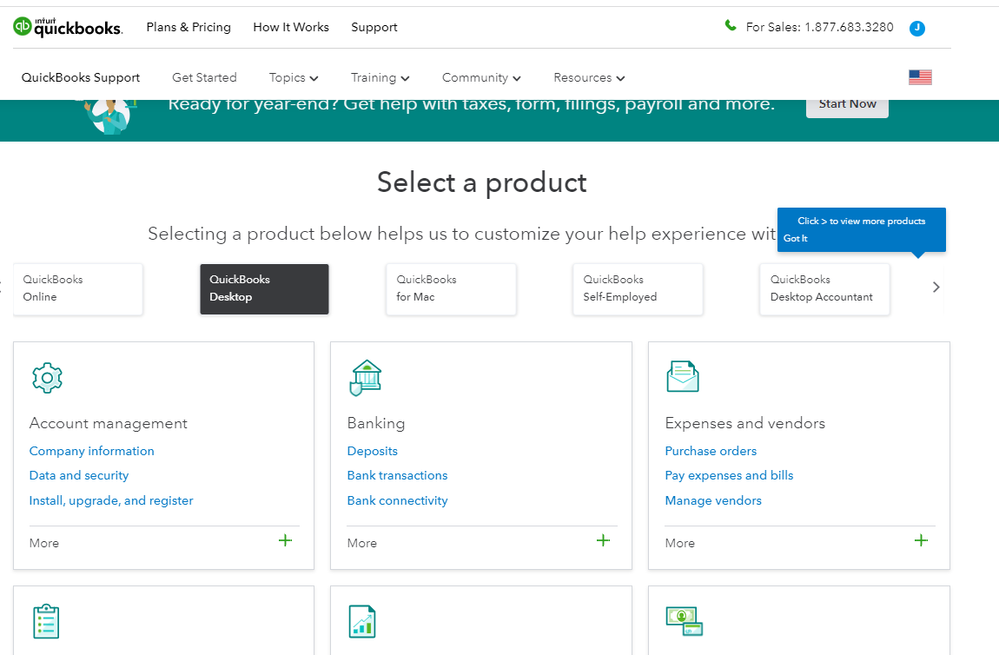
Task: Click the Intuit QuickBooks logo
Action: tap(68, 27)
